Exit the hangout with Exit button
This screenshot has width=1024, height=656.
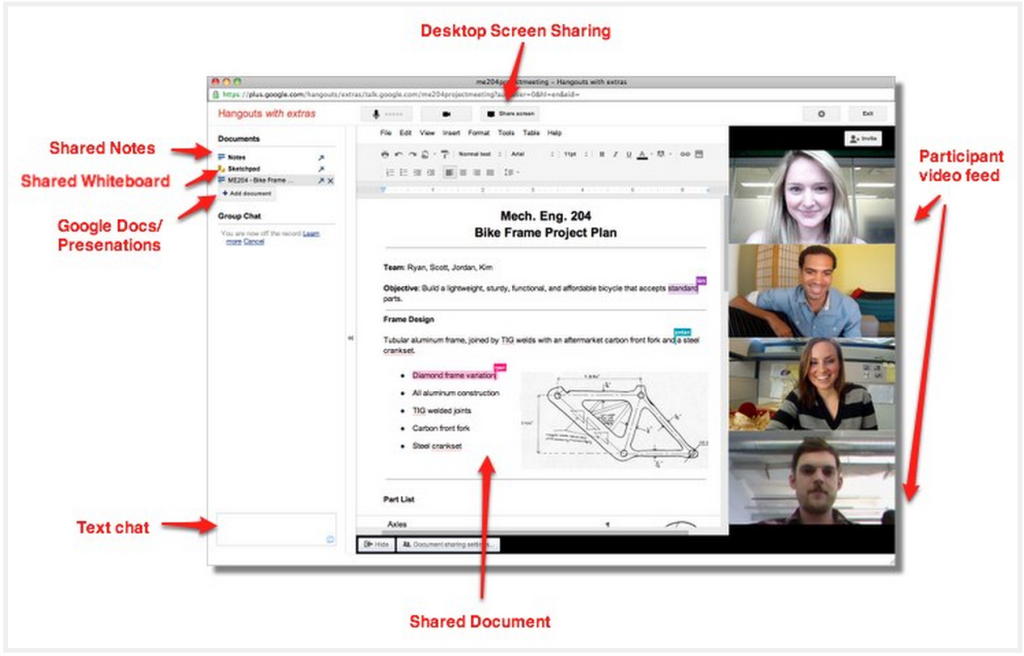coord(867,114)
